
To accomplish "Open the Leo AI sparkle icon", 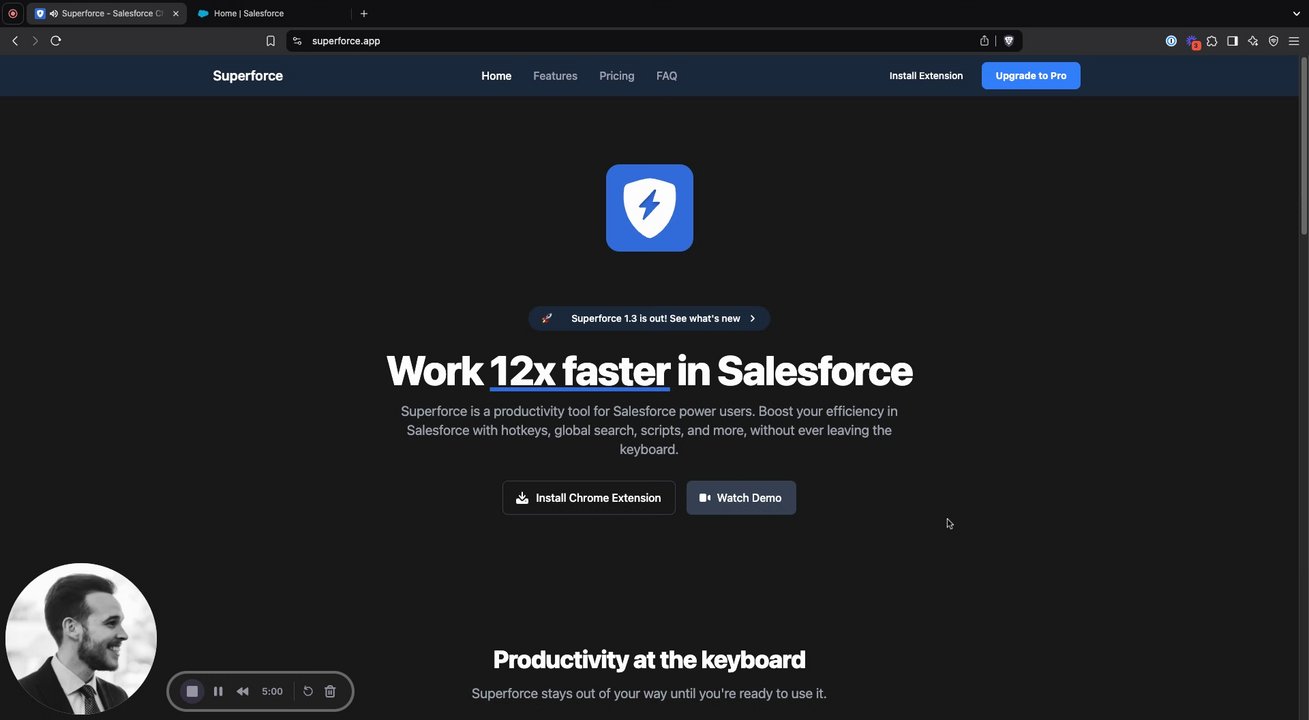I will [1253, 41].
